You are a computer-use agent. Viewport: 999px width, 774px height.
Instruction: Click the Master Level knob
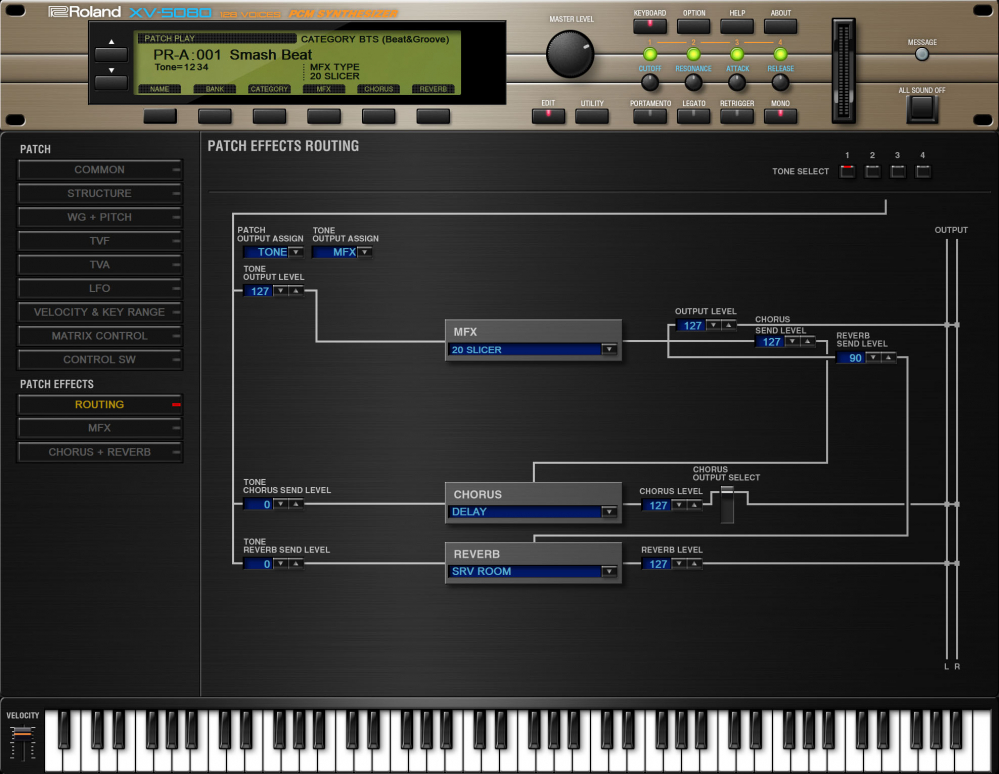tap(570, 54)
